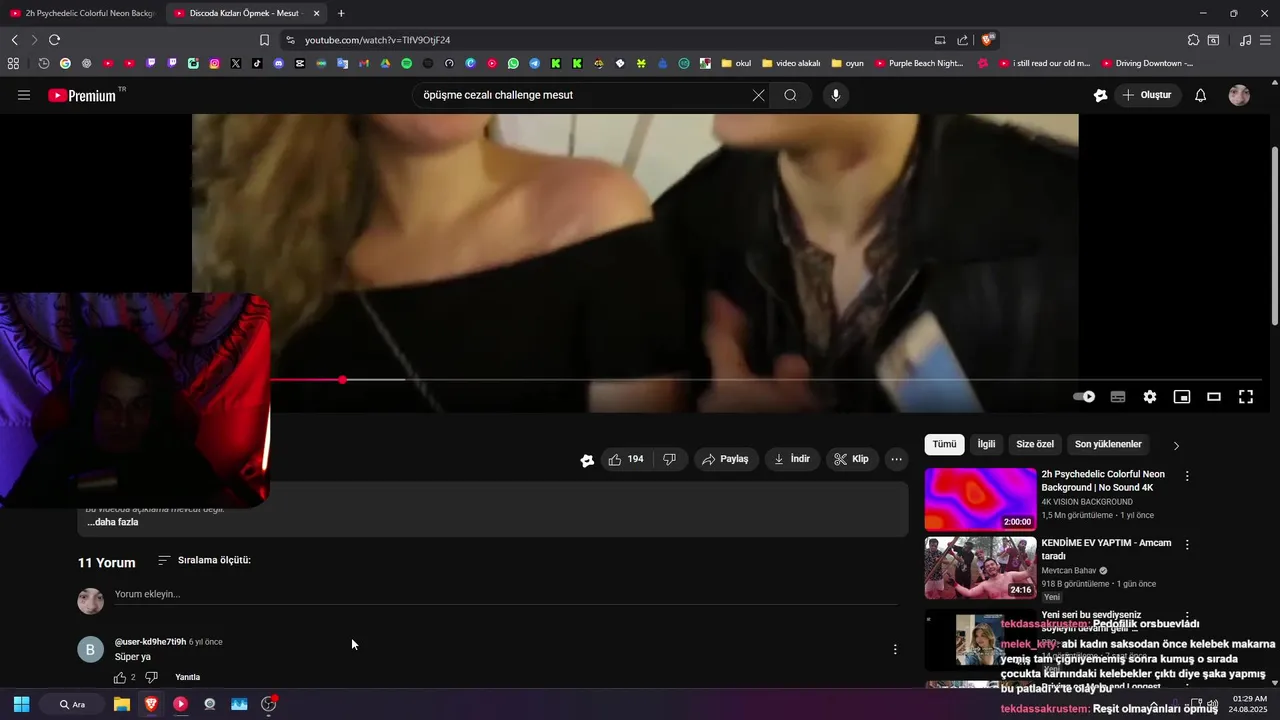
Task: Go back to previous page
Action: click(x=14, y=40)
